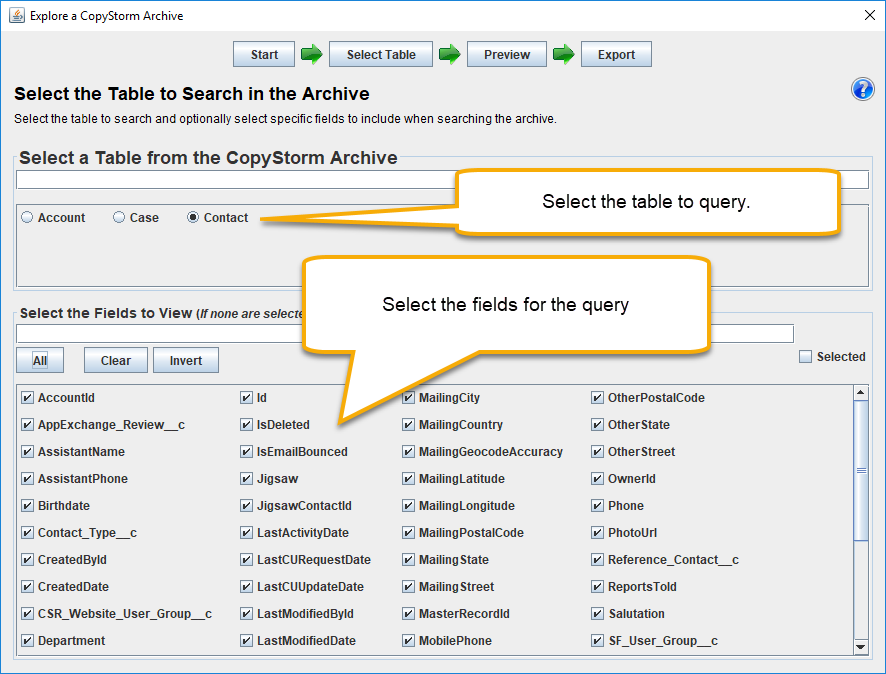This screenshot has width=886, height=674.
Task: Go to the Select Table step
Action: pyautogui.click(x=381, y=54)
